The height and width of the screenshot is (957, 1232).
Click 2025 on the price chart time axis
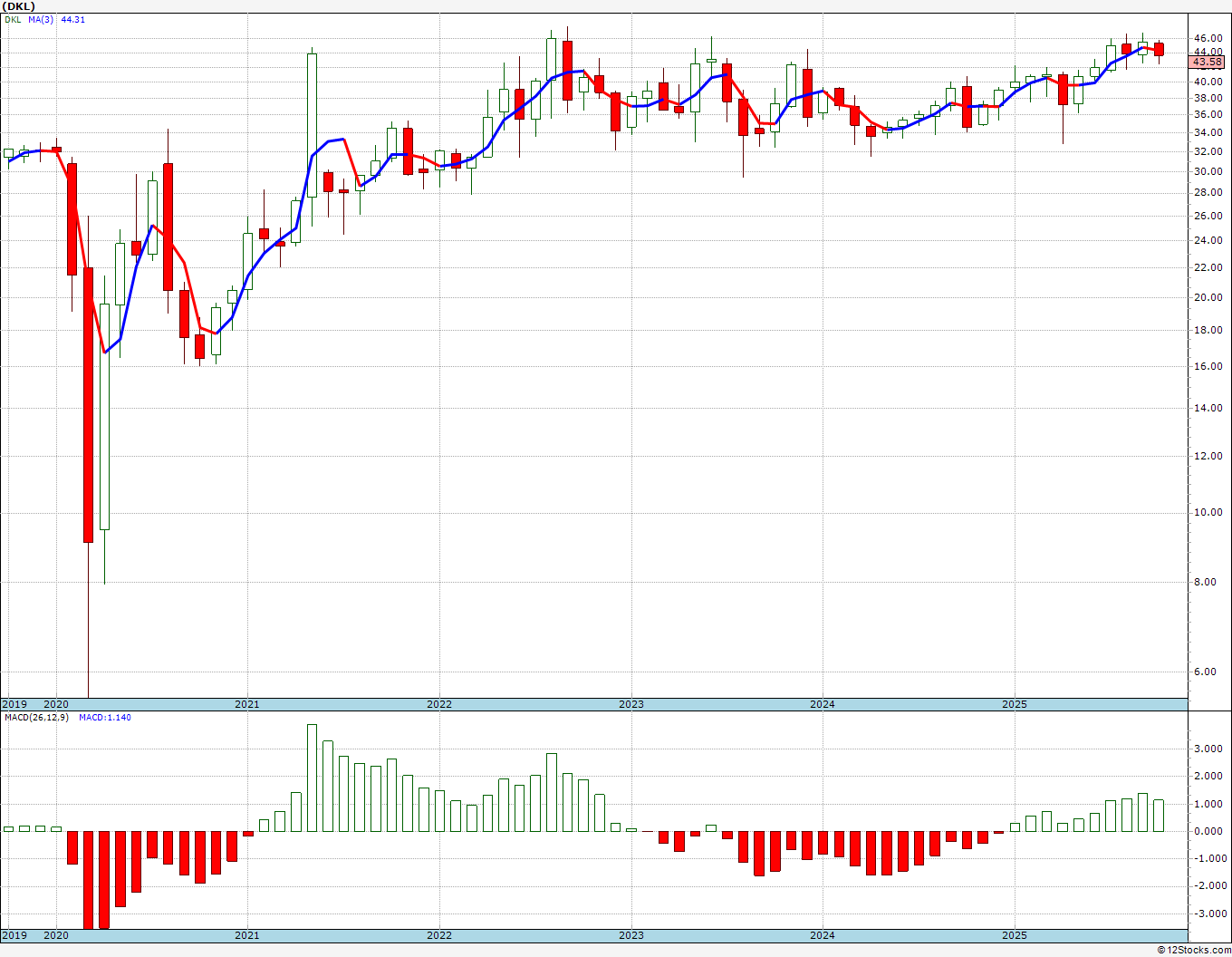tap(1015, 704)
